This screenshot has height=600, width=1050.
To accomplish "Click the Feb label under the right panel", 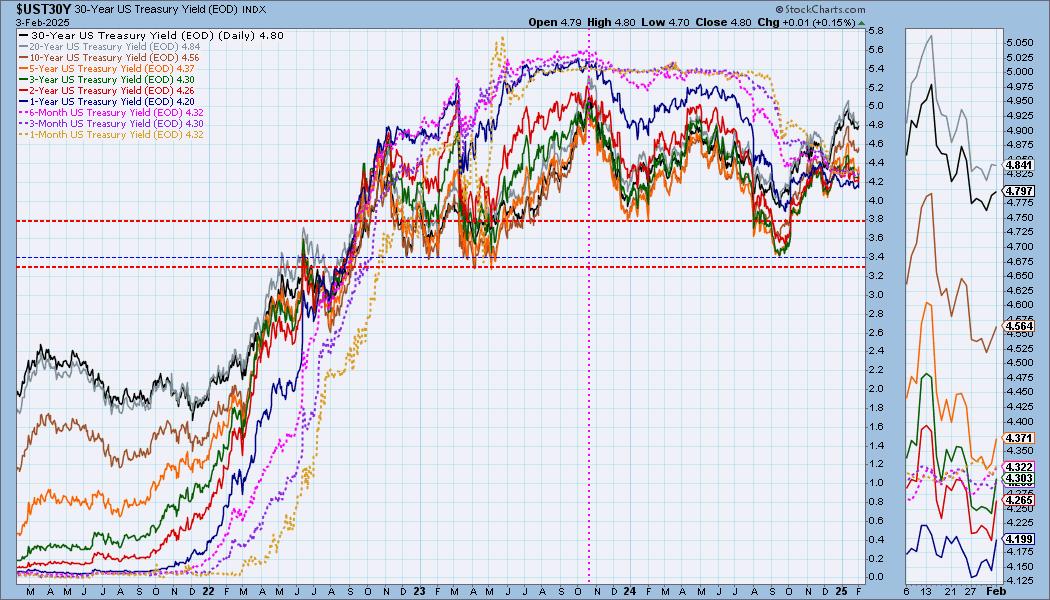I will [996, 591].
